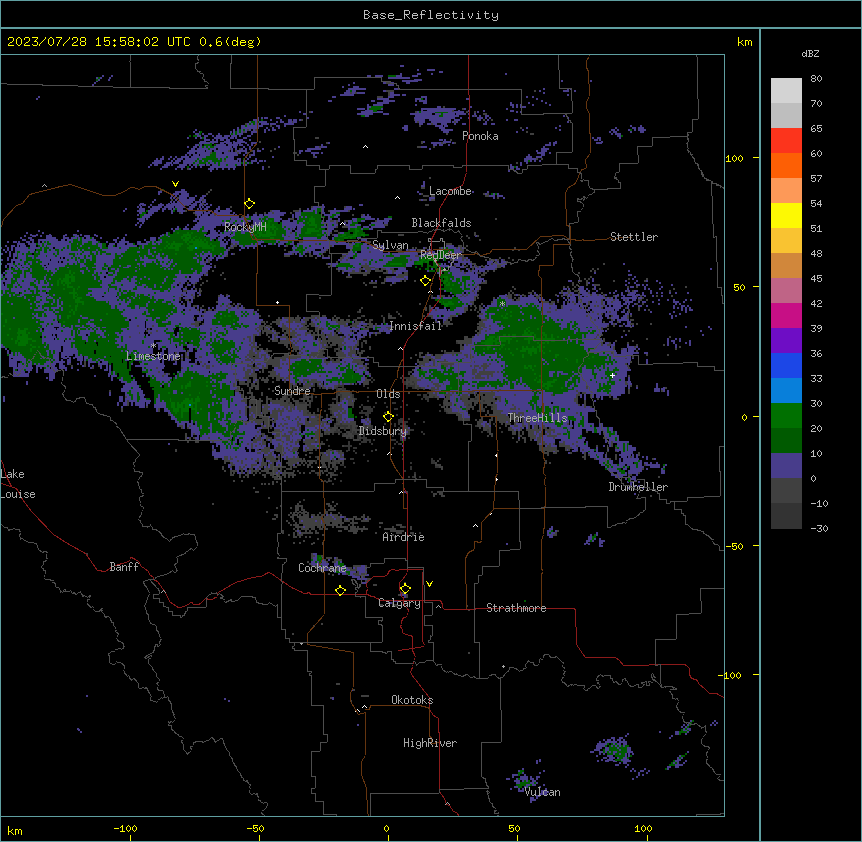This screenshot has width=862, height=842.
Task: Click the small echo cluster east of Vulcan
Action: [615, 751]
